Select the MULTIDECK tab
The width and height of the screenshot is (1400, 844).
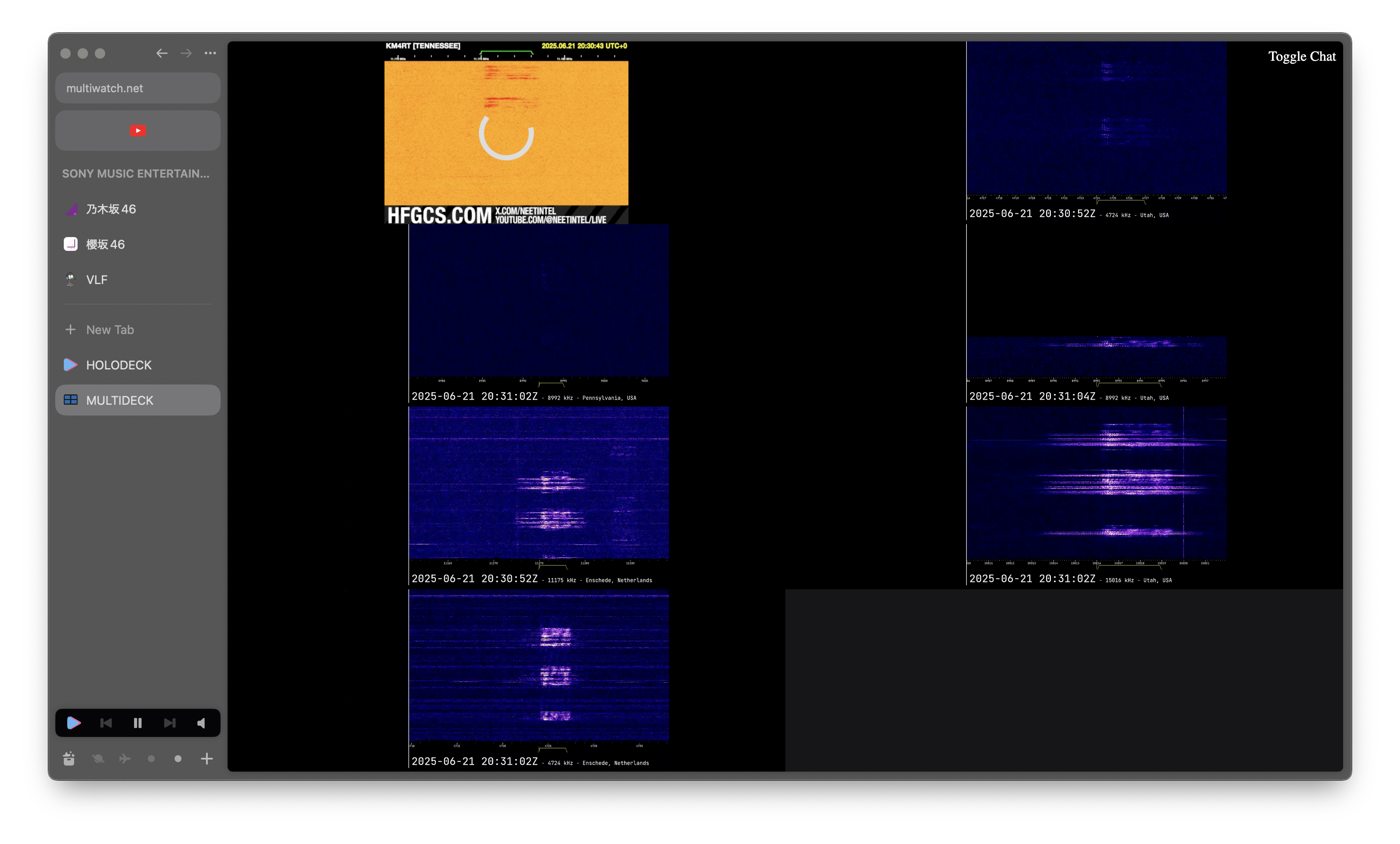click(x=137, y=400)
